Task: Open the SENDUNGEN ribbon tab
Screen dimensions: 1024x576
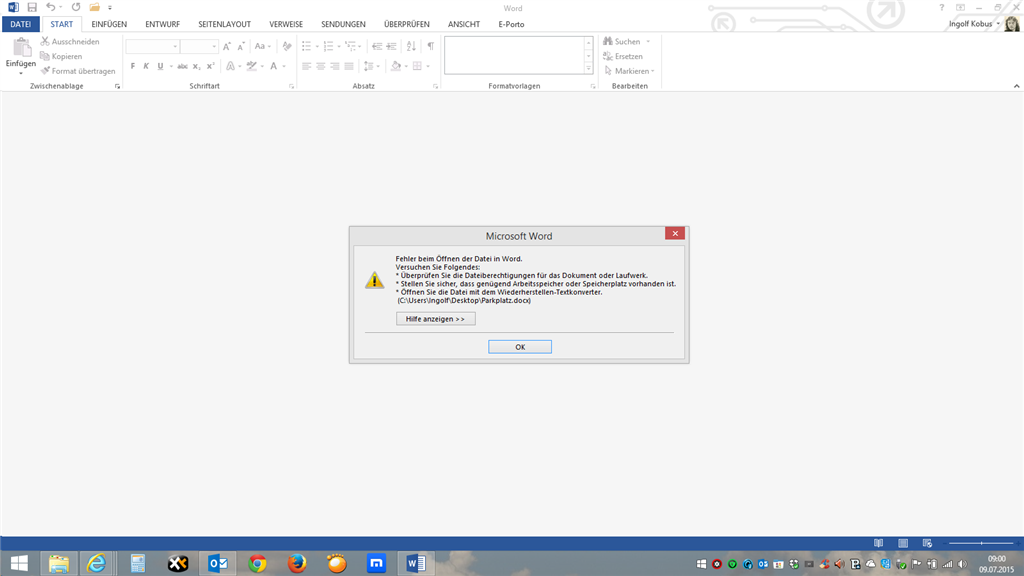Action: point(344,24)
